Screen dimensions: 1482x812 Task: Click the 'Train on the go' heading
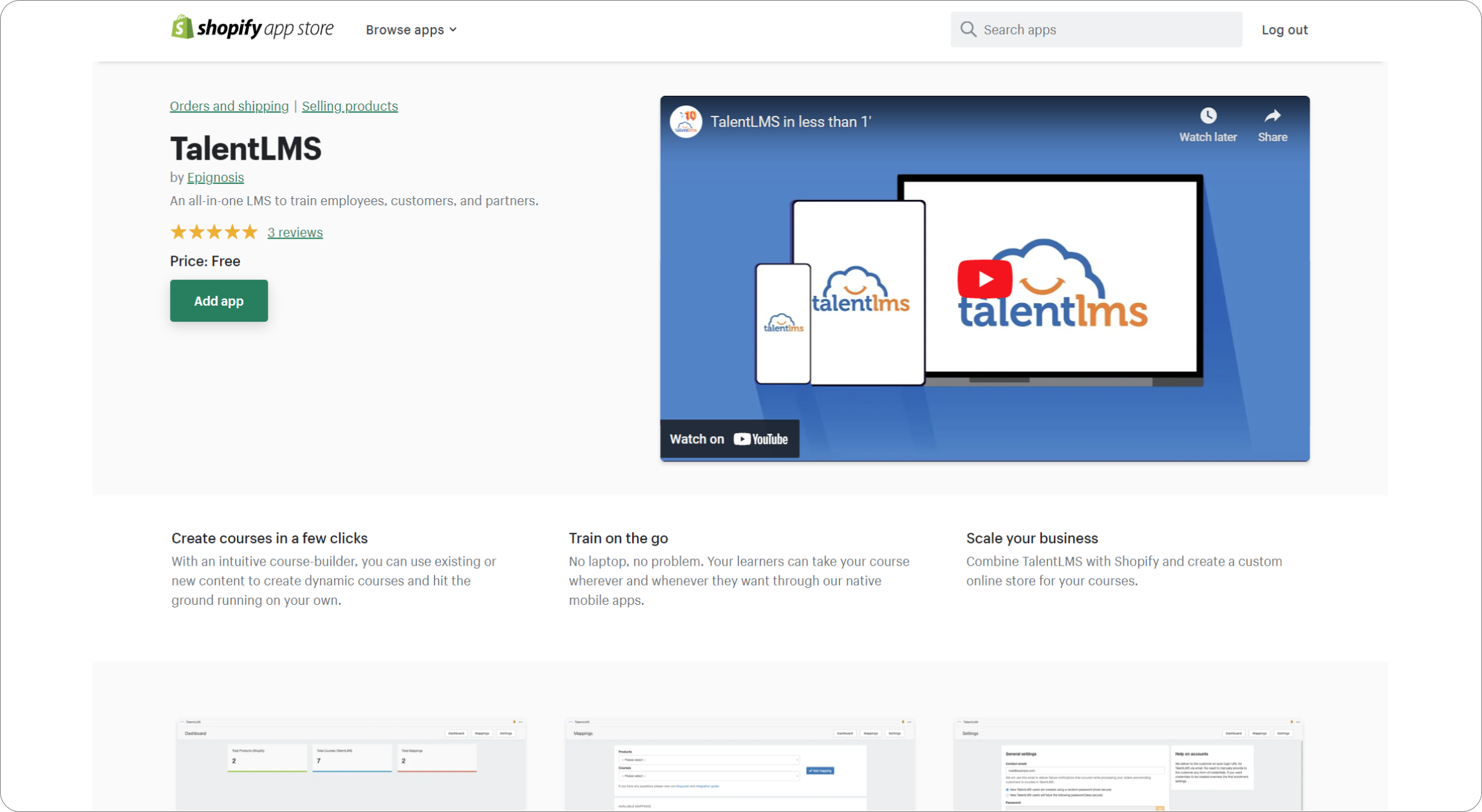coord(618,538)
